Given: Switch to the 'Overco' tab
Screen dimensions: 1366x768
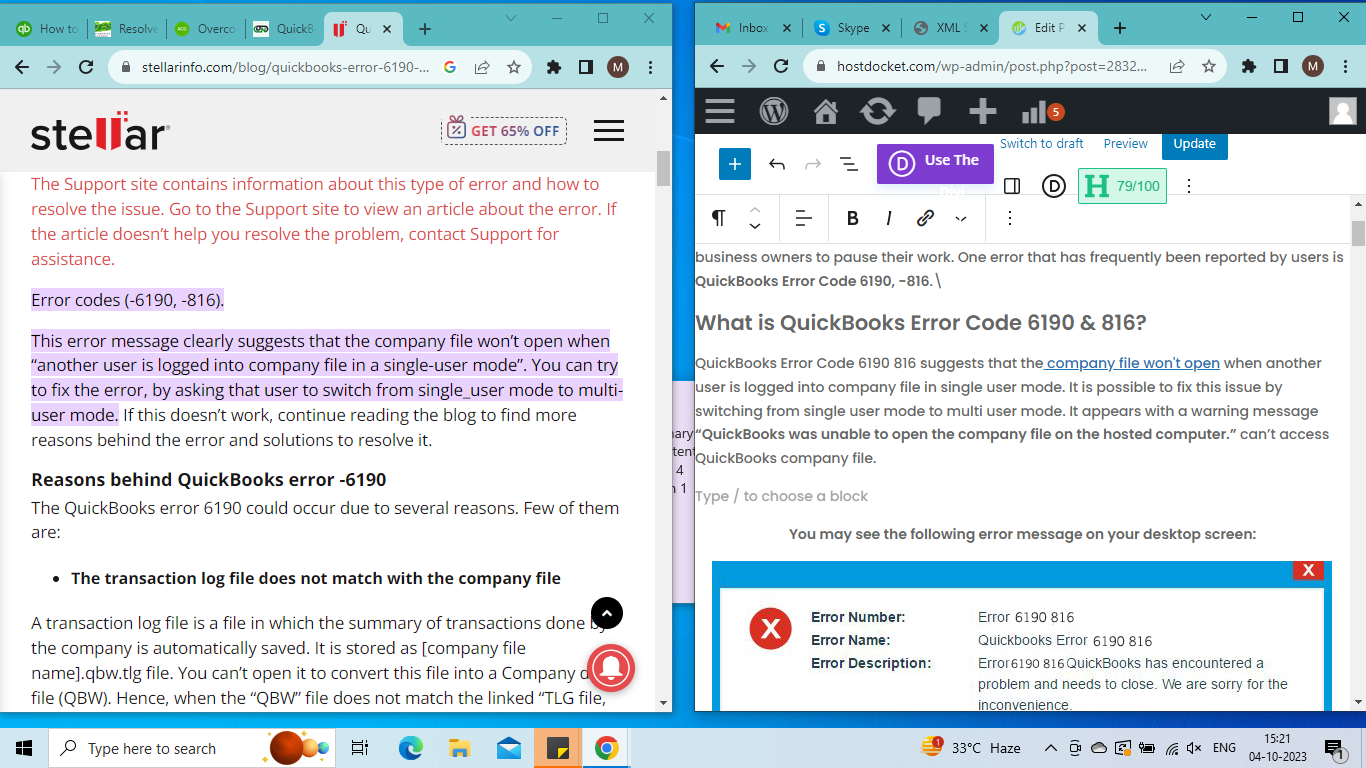Looking at the screenshot, I should [x=205, y=29].
